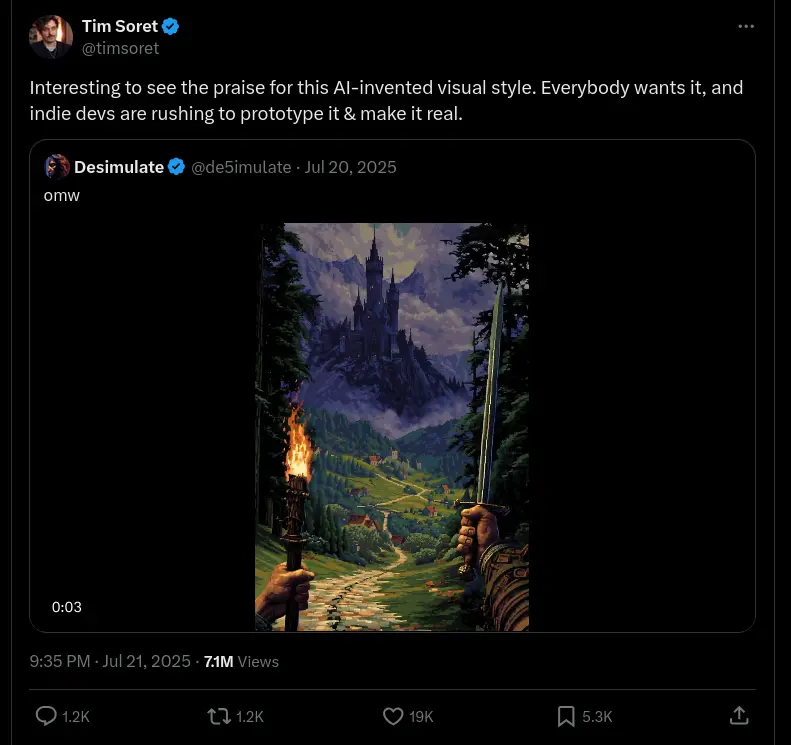This screenshot has width=791, height=745.
Task: Open Tim Soret display name link
Action: (119, 26)
